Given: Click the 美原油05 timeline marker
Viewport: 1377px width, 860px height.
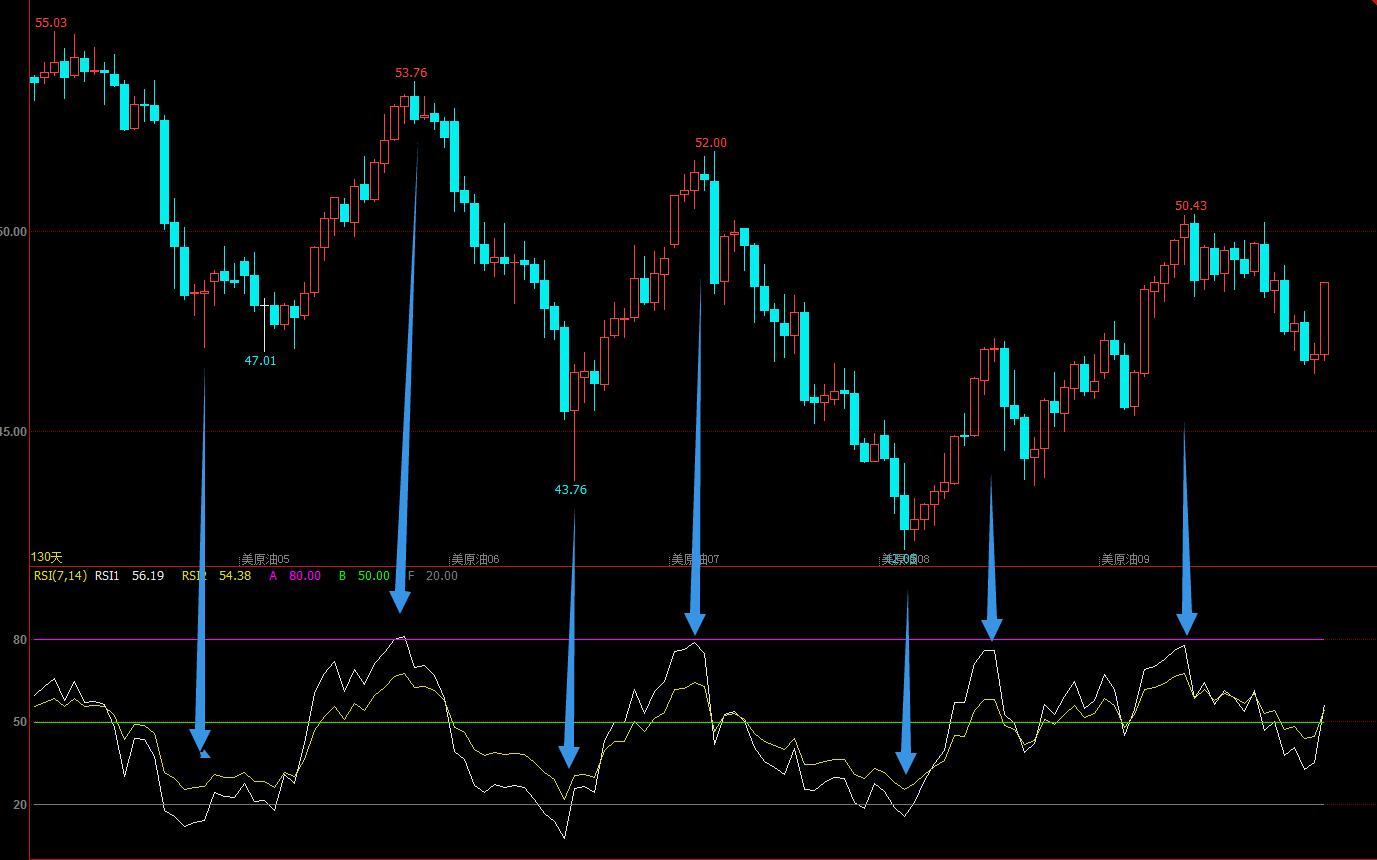Looking at the screenshot, I should (x=265, y=559).
